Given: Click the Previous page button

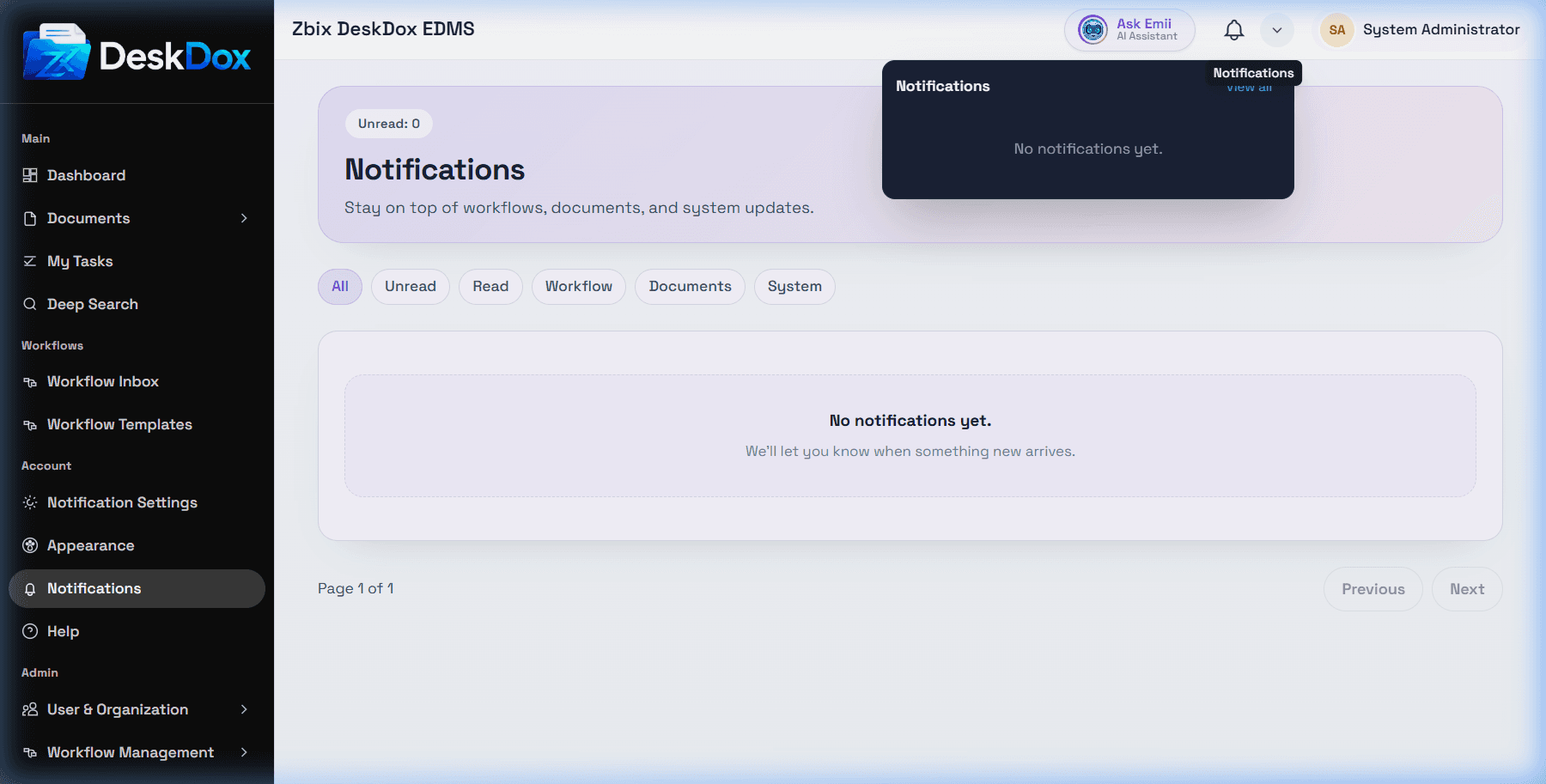Looking at the screenshot, I should tap(1373, 589).
